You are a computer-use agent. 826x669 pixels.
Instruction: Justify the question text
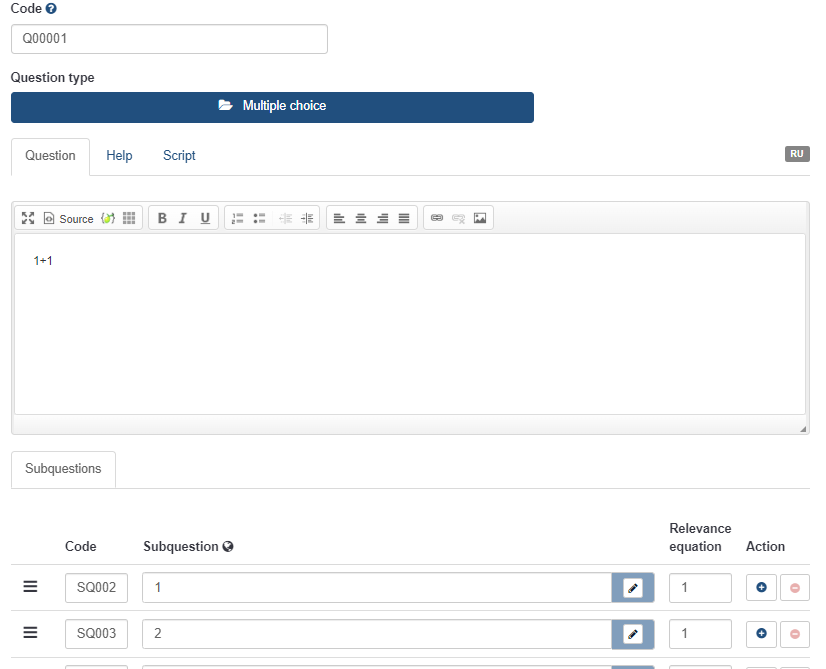click(404, 218)
